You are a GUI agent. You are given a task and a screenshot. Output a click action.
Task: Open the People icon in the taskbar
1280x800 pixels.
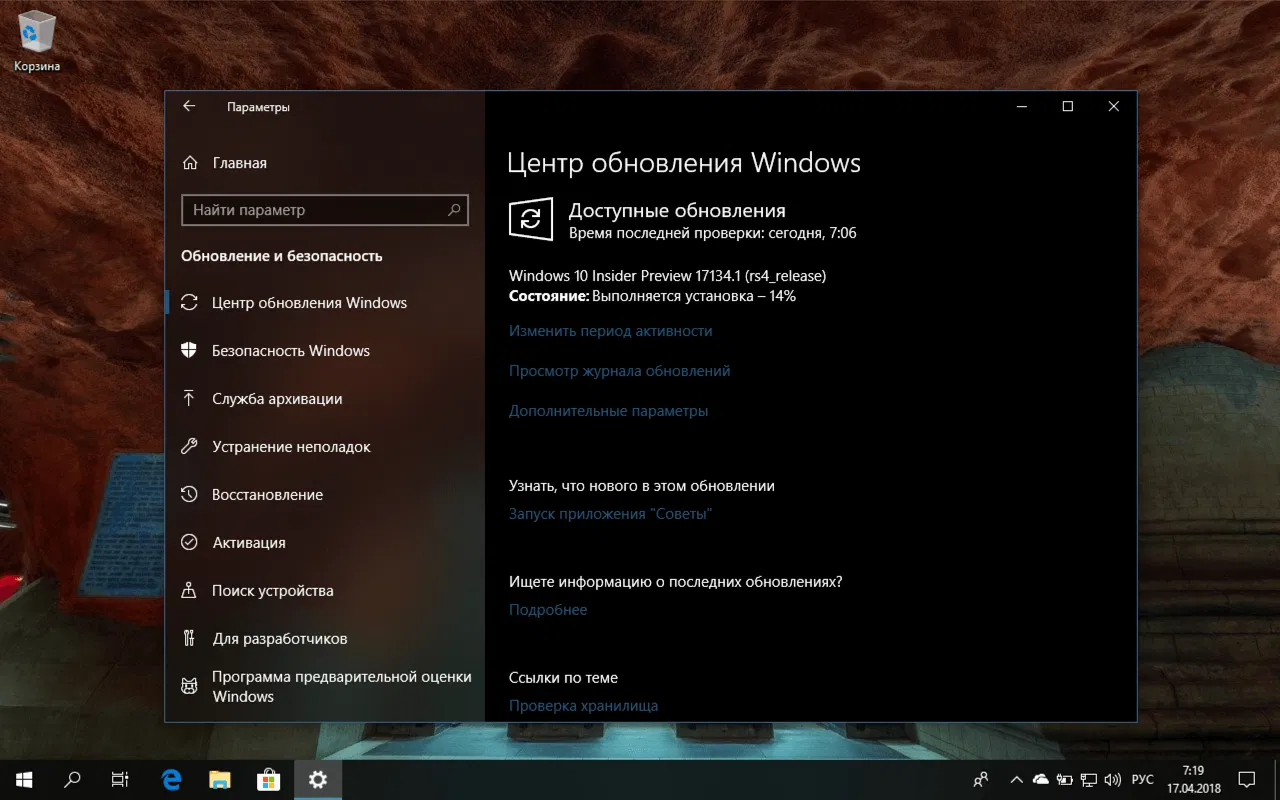[981, 779]
